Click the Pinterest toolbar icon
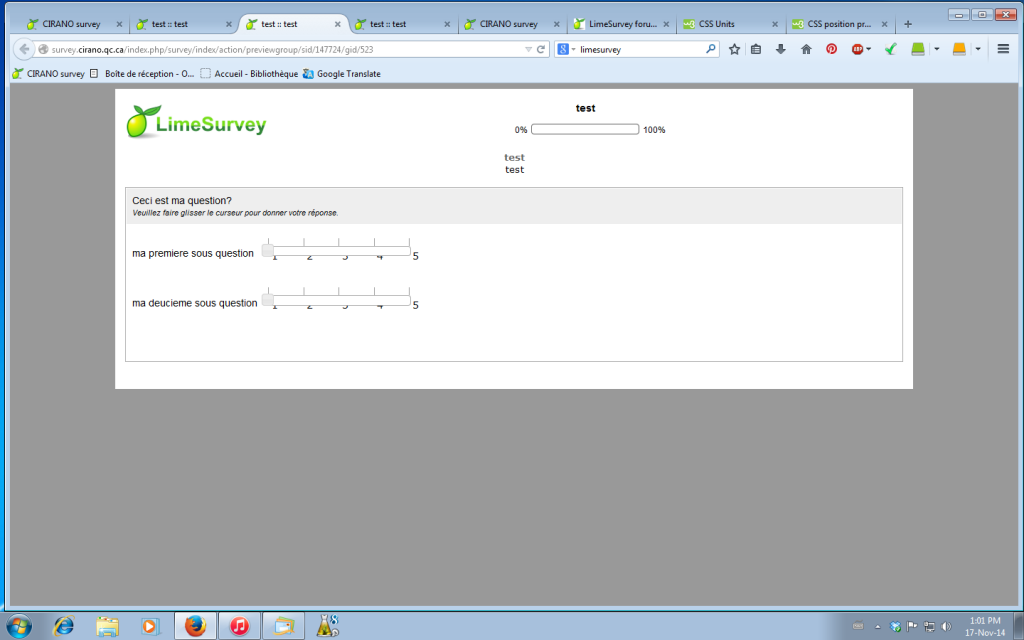 point(831,49)
